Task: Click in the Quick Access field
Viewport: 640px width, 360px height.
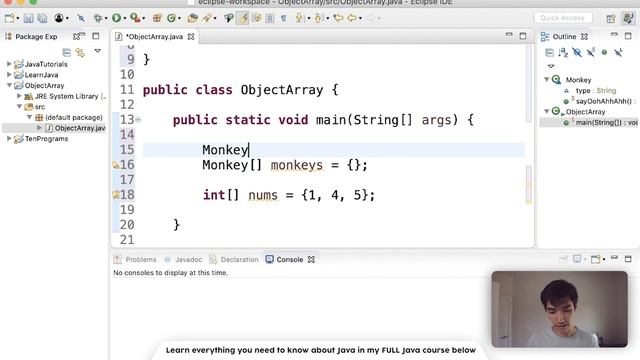Action: (x=562, y=18)
